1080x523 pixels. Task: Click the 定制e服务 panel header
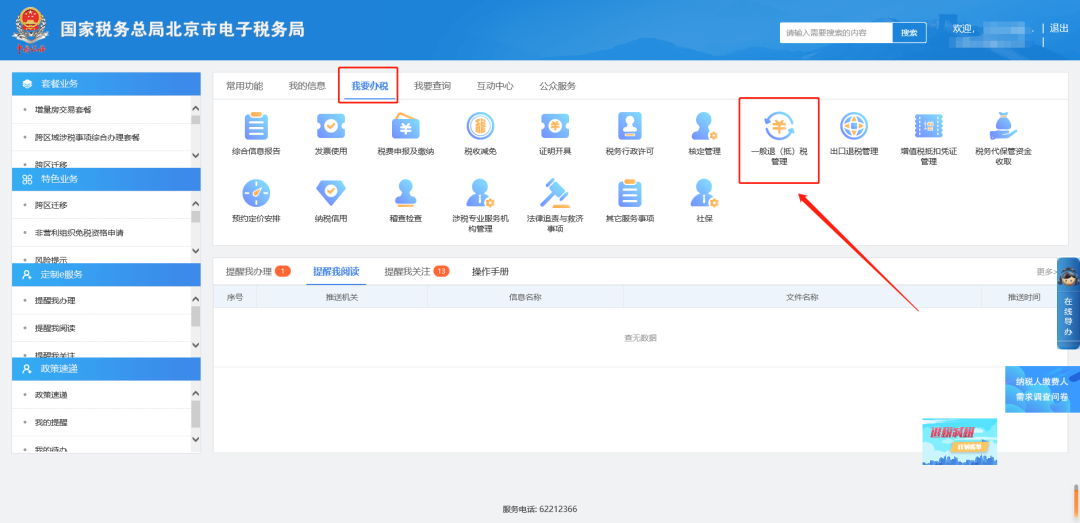click(x=106, y=274)
